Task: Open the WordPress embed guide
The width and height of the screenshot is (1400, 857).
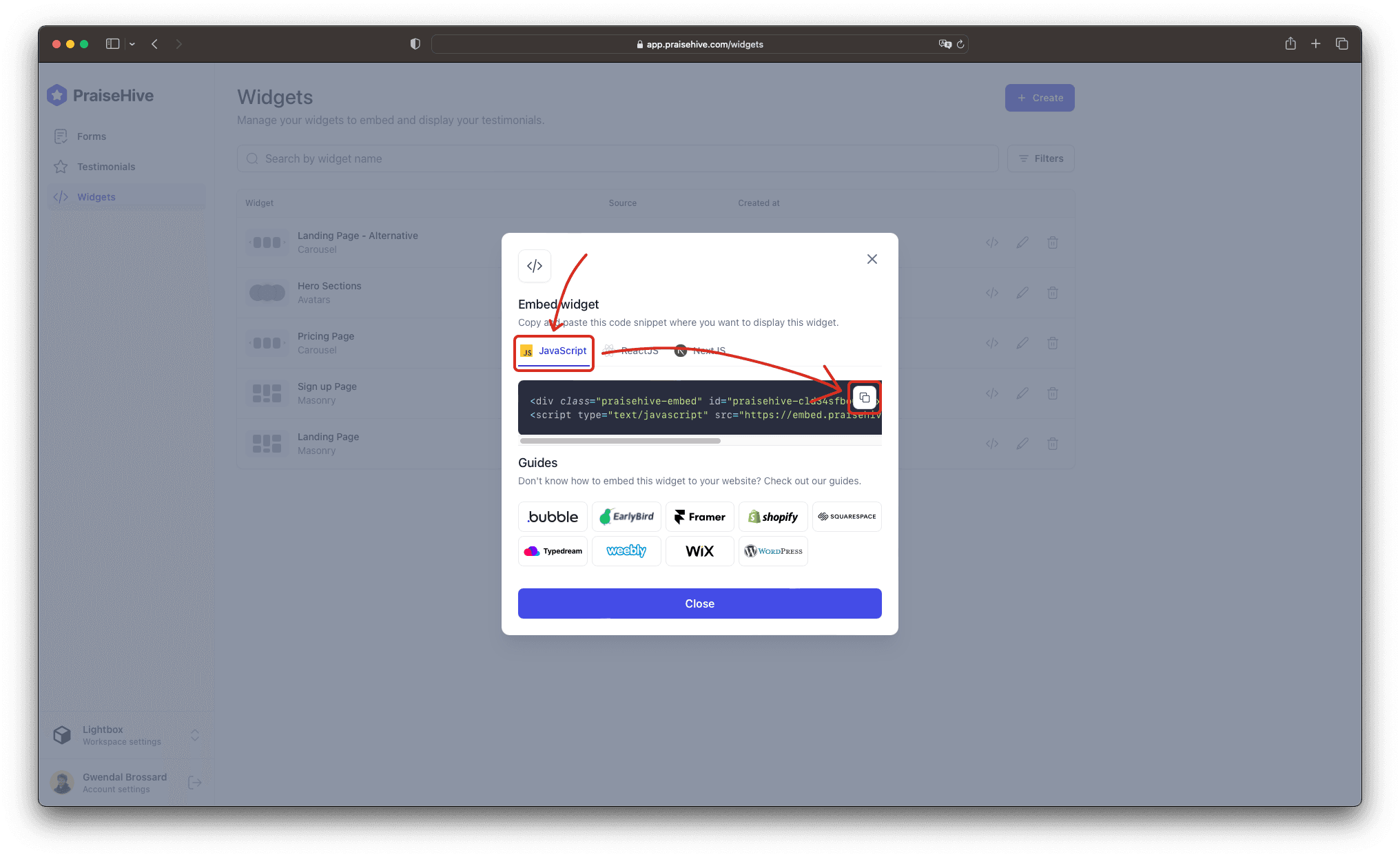Action: click(x=773, y=550)
